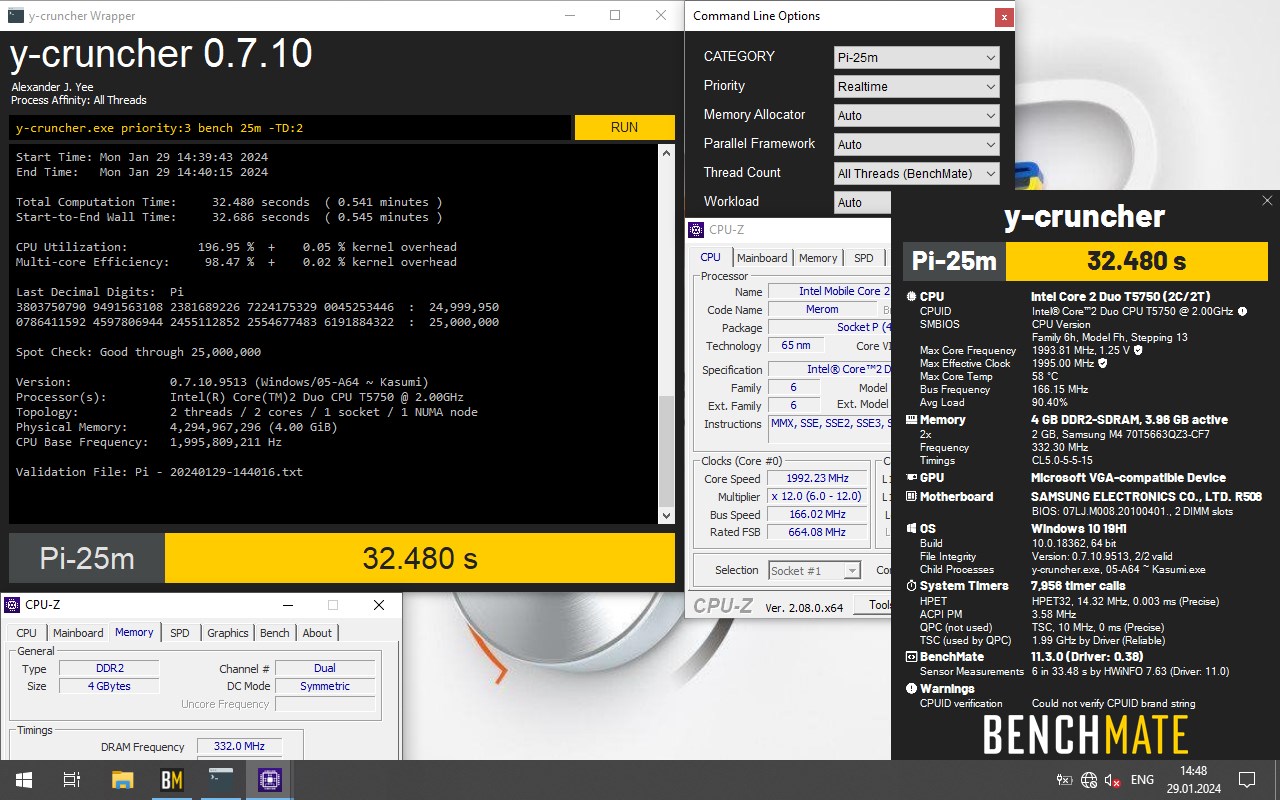Click the BENCHMATE logo in result panel
Image resolution: width=1280 pixels, height=800 pixels.
click(x=1085, y=735)
